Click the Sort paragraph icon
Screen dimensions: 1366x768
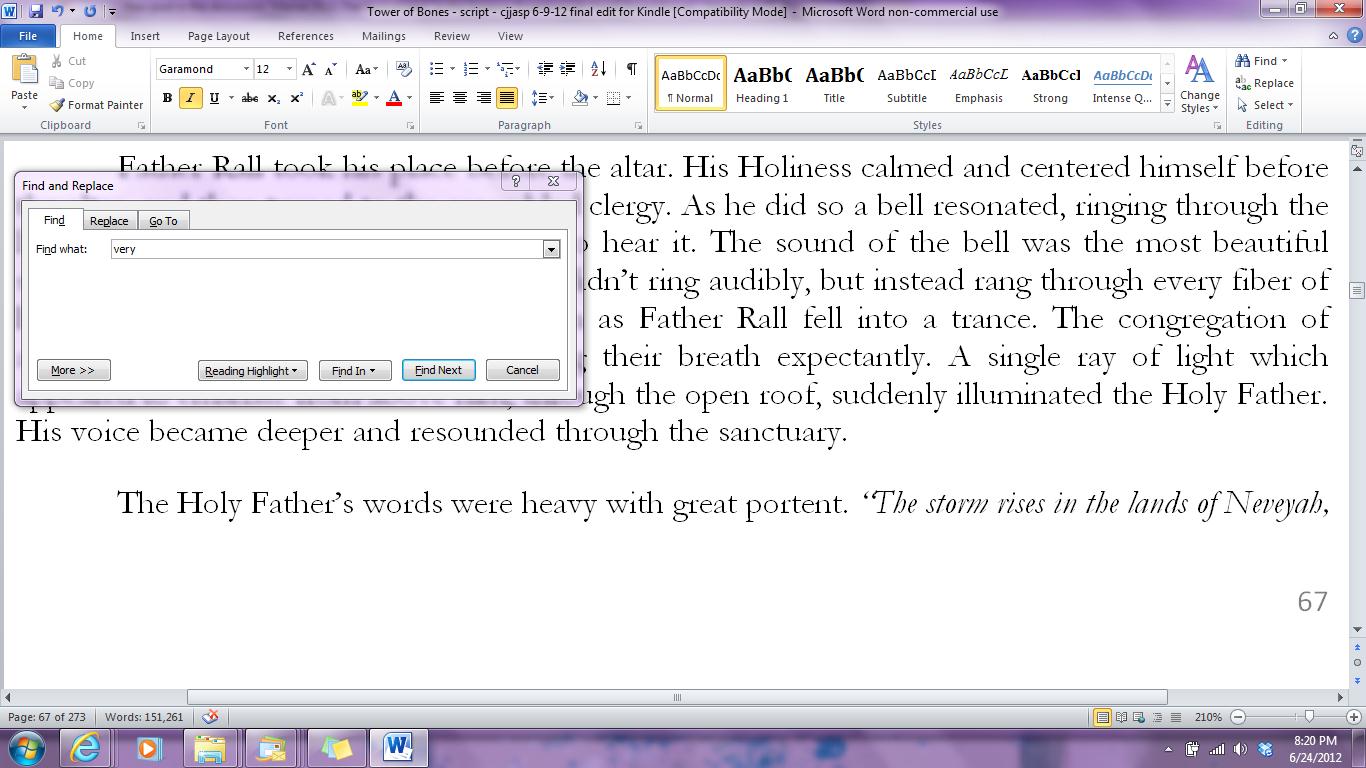(x=598, y=69)
